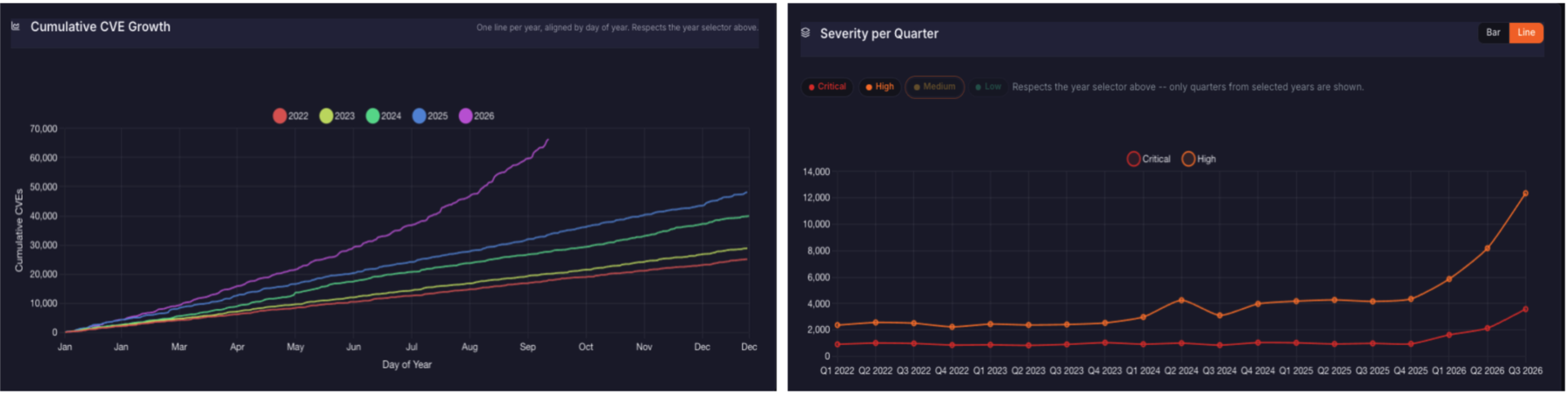Viewport: 1568px width, 394px height.
Task: Click the 'Respects the year selector above' note
Action: pos(1187,87)
